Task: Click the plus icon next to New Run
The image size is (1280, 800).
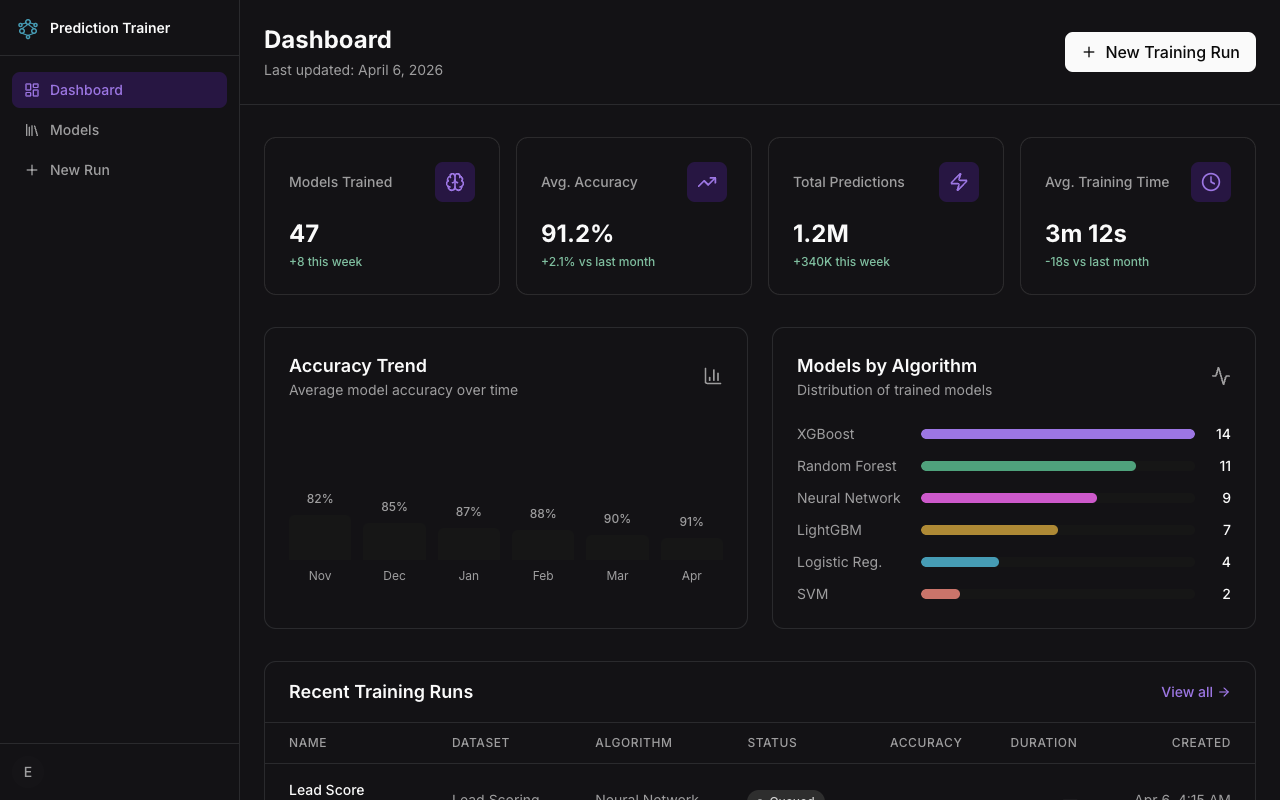Action: (x=31, y=169)
